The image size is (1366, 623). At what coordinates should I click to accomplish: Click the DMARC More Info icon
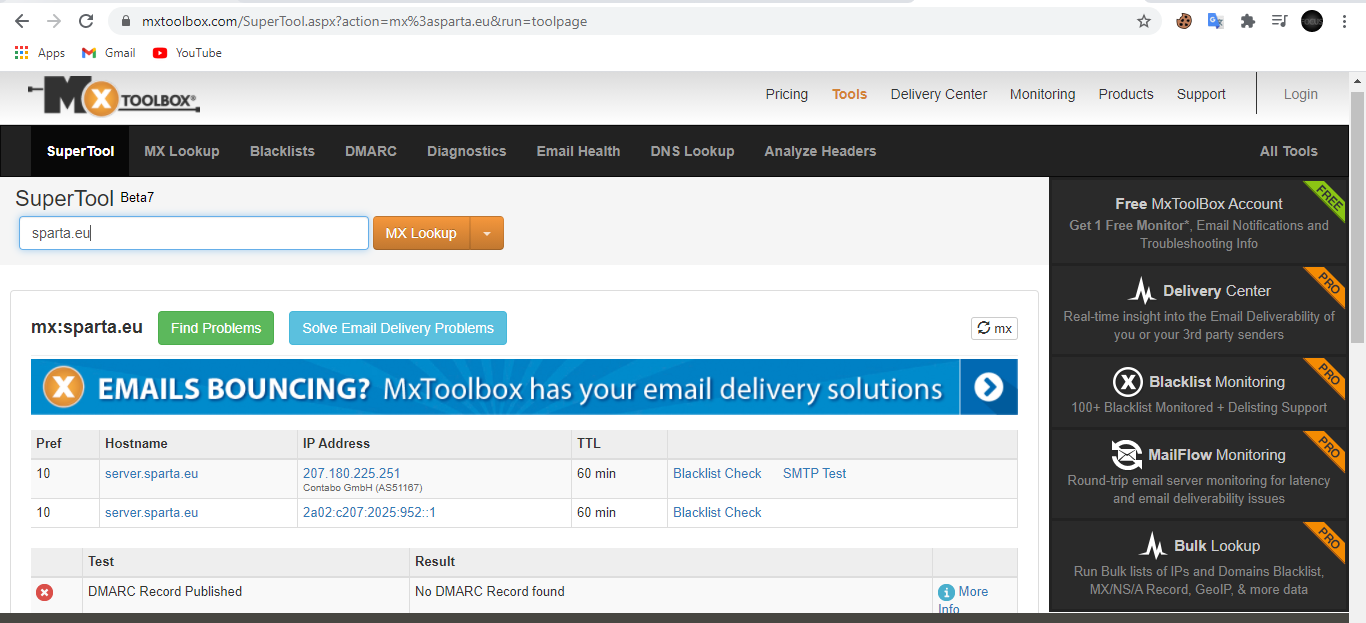point(946,592)
